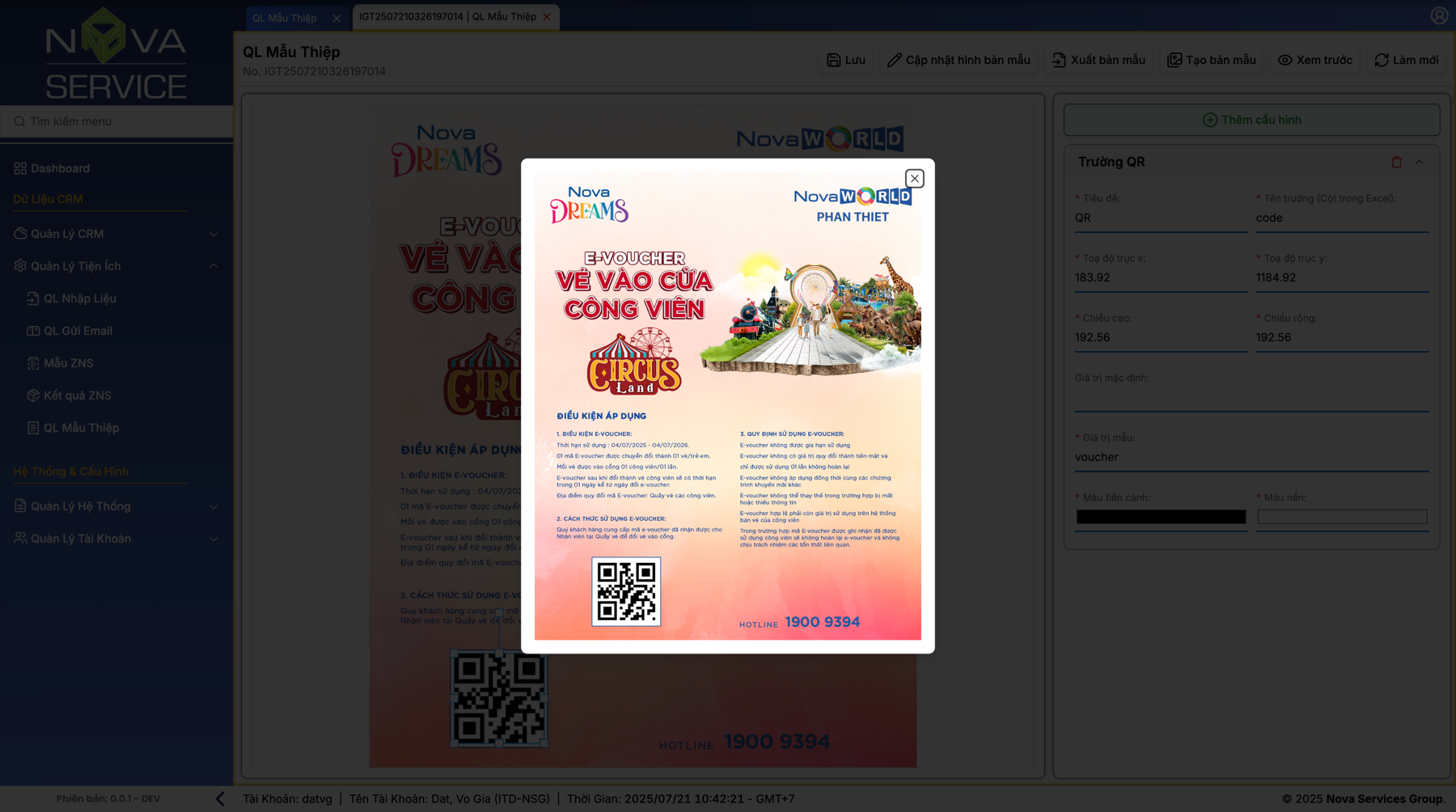Close the QL Mẫu Thiệp first tab
The image size is (1456, 812).
point(336,18)
